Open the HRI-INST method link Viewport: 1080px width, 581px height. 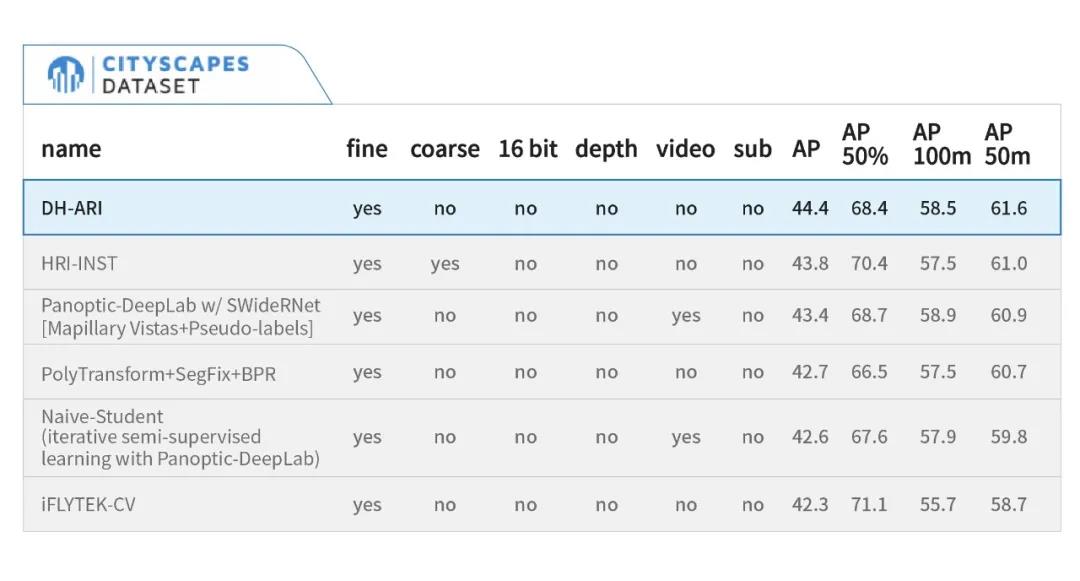pos(79,264)
